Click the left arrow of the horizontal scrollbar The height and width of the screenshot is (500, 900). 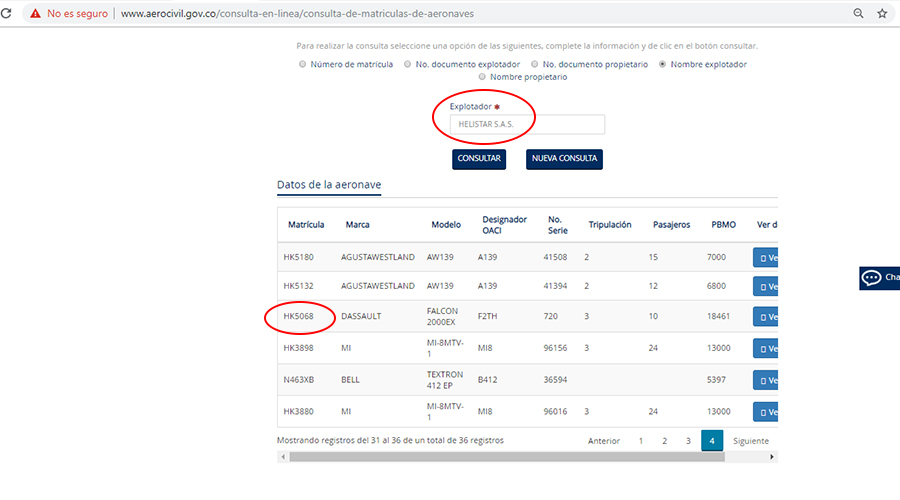tap(283, 457)
